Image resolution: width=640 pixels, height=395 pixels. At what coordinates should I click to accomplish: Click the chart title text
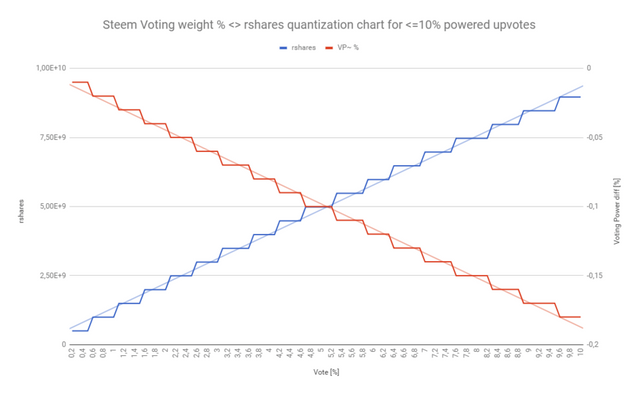pyautogui.click(x=319, y=25)
